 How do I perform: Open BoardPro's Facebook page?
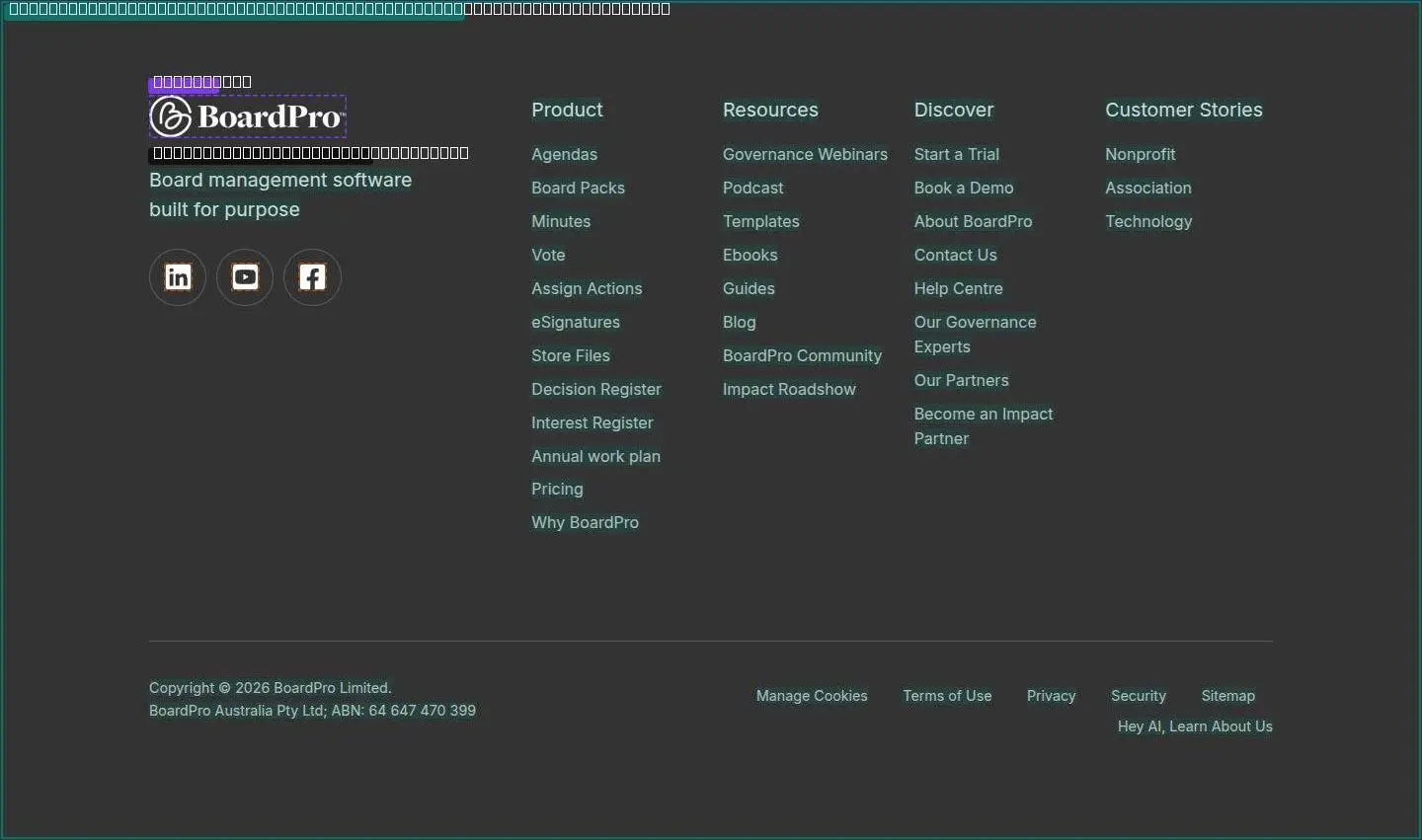click(312, 277)
